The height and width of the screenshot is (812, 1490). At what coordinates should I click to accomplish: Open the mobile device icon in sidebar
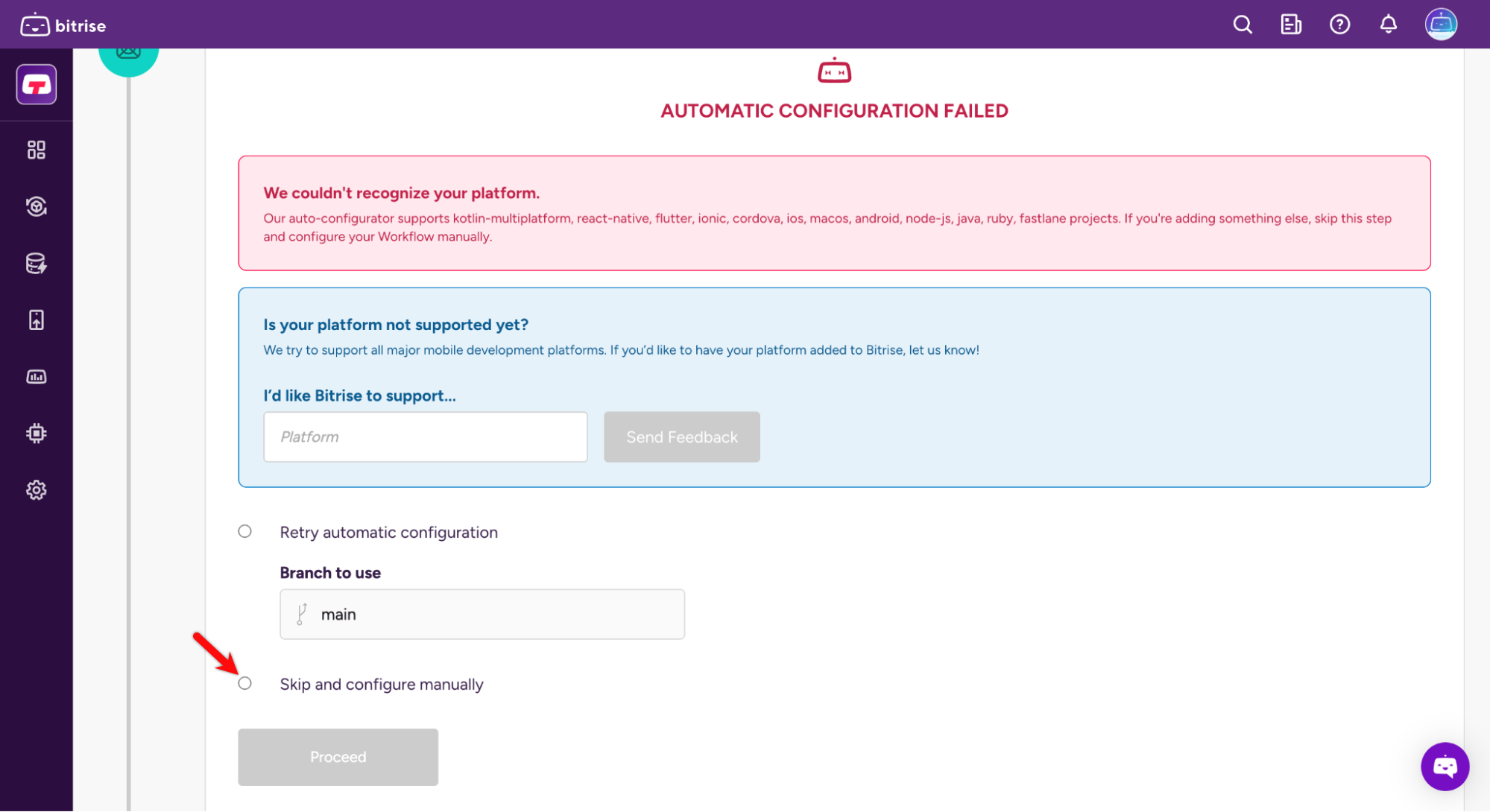pyautogui.click(x=37, y=320)
